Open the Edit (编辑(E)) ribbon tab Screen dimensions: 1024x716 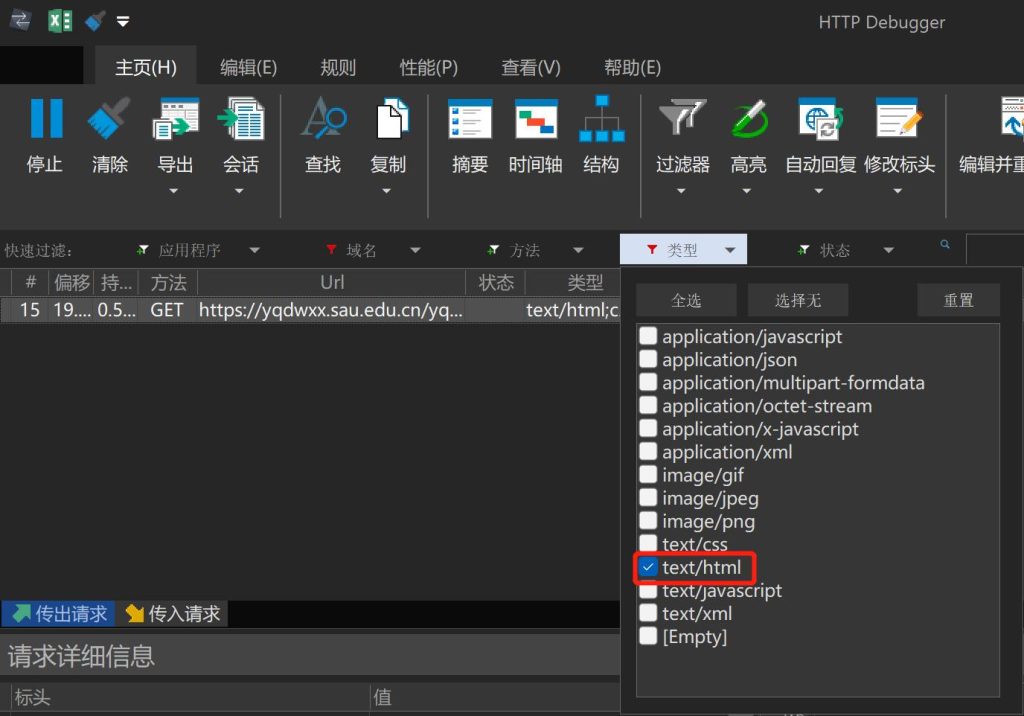[248, 68]
